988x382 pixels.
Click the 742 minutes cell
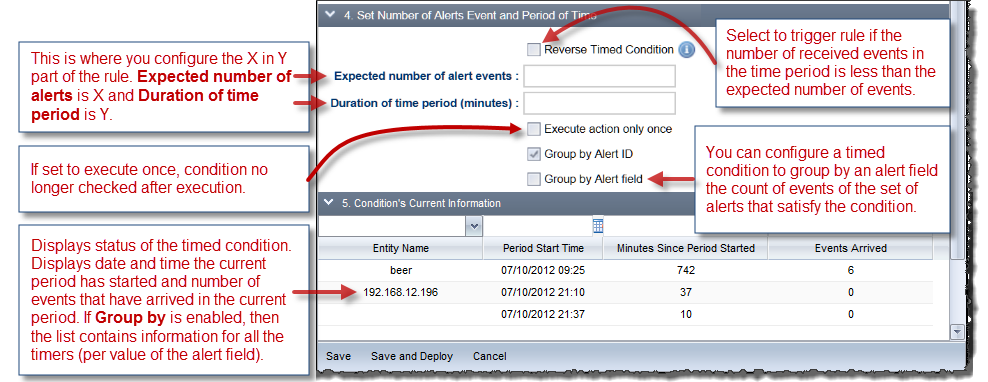(686, 270)
